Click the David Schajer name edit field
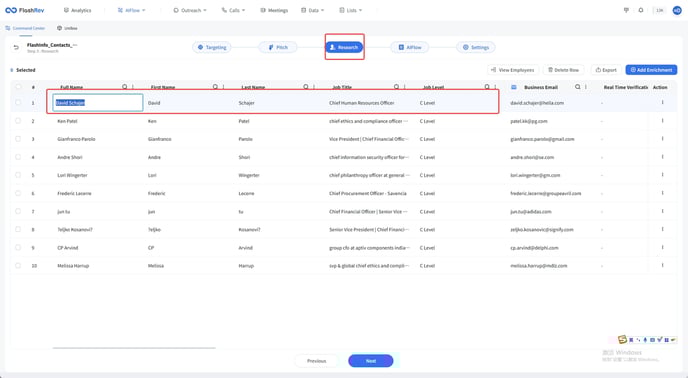Image resolution: width=688 pixels, height=378 pixels. click(x=97, y=102)
